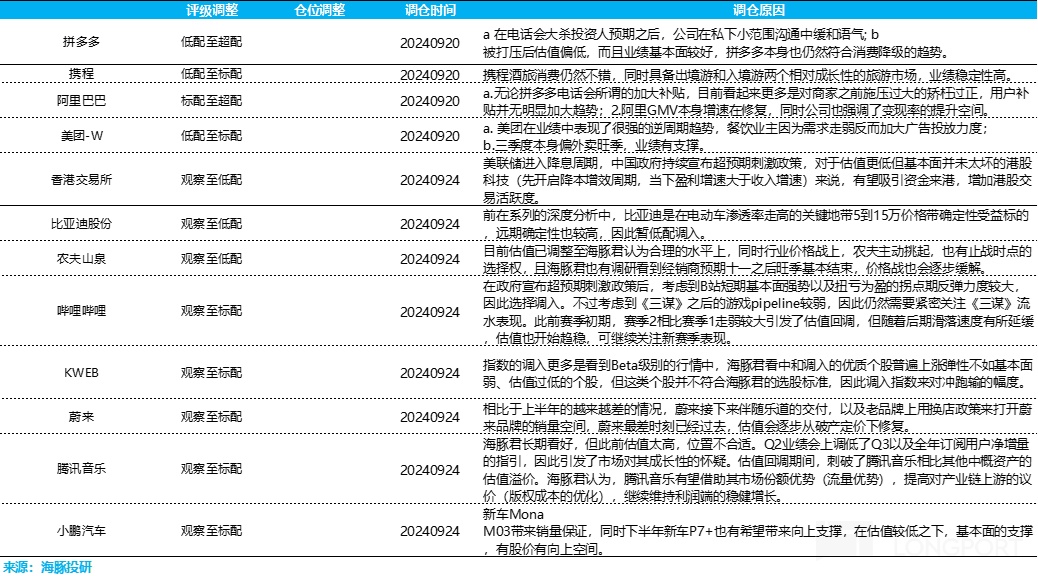Click 低配至标配 rating in 美团-W row

(211, 136)
